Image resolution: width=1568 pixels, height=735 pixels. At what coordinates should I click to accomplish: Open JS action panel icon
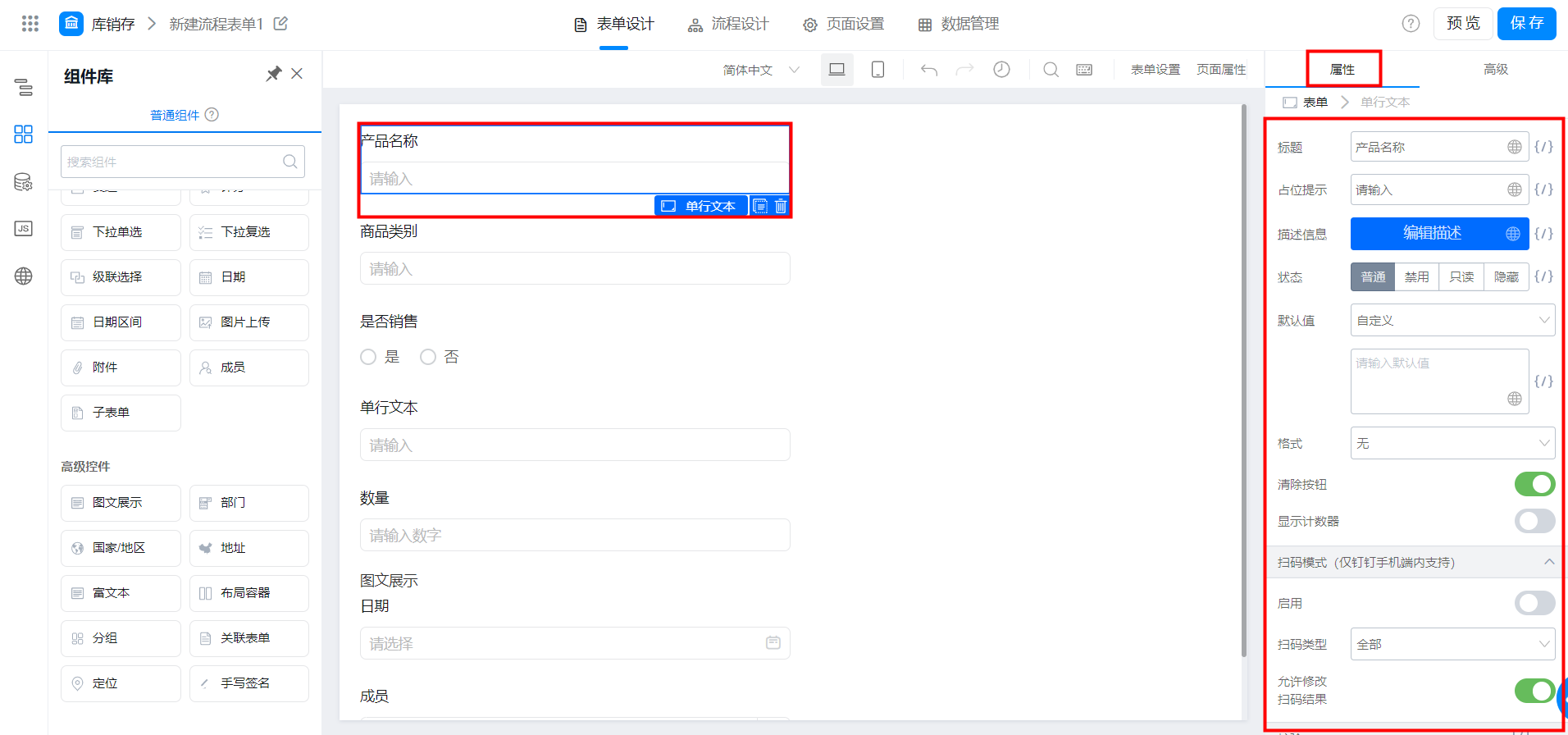click(24, 228)
